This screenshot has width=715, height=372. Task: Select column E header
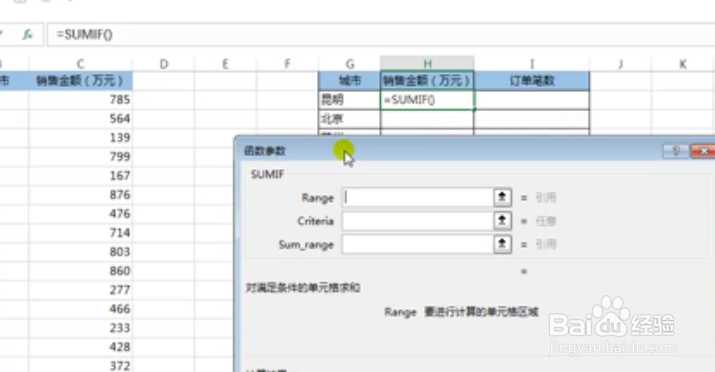[x=225, y=64]
